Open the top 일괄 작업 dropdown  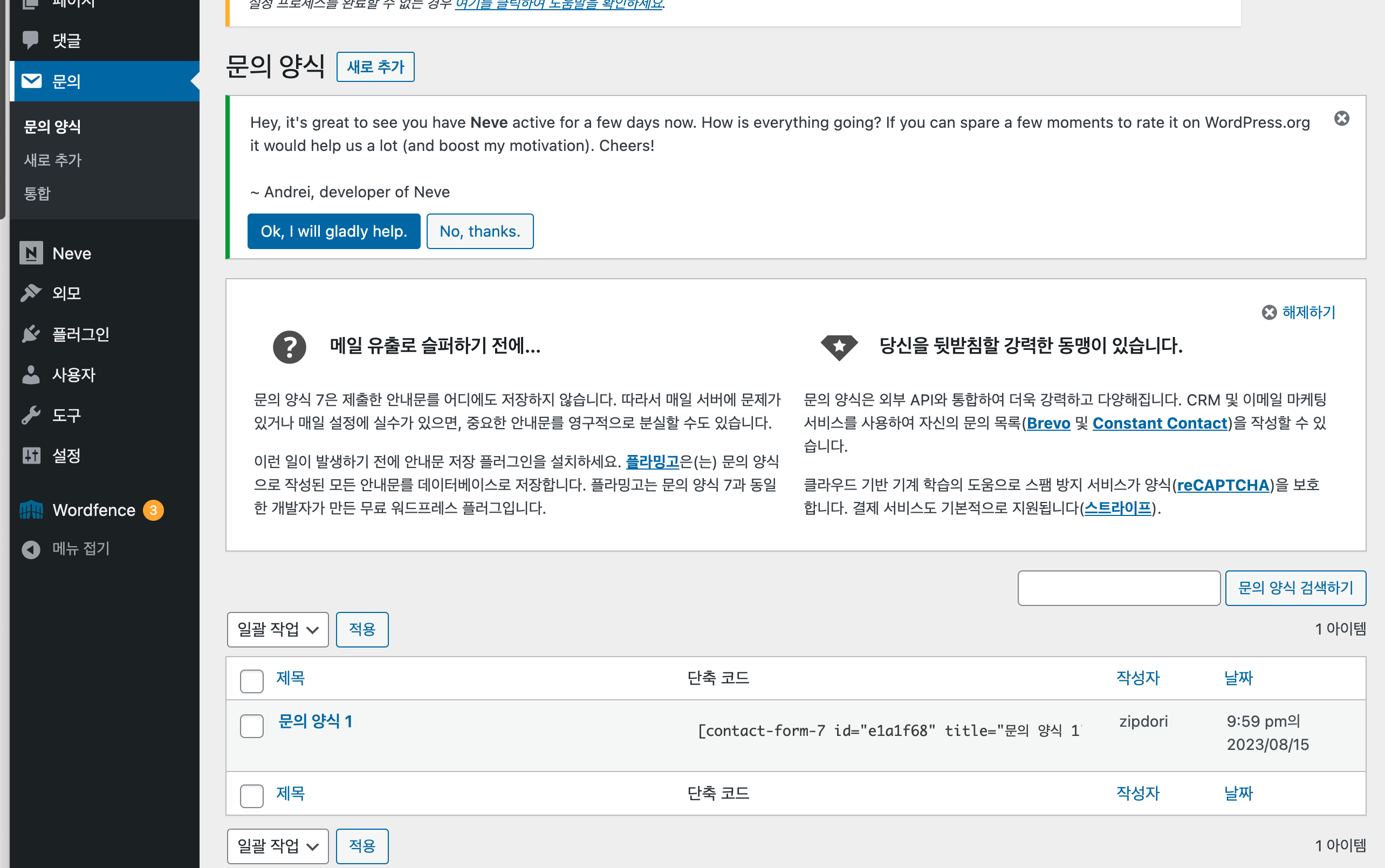click(278, 630)
